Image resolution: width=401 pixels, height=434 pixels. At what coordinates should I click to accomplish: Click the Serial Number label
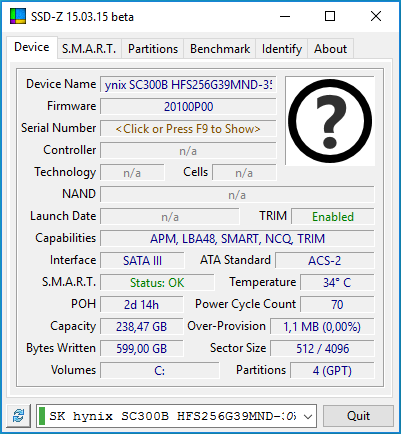click(x=59, y=128)
